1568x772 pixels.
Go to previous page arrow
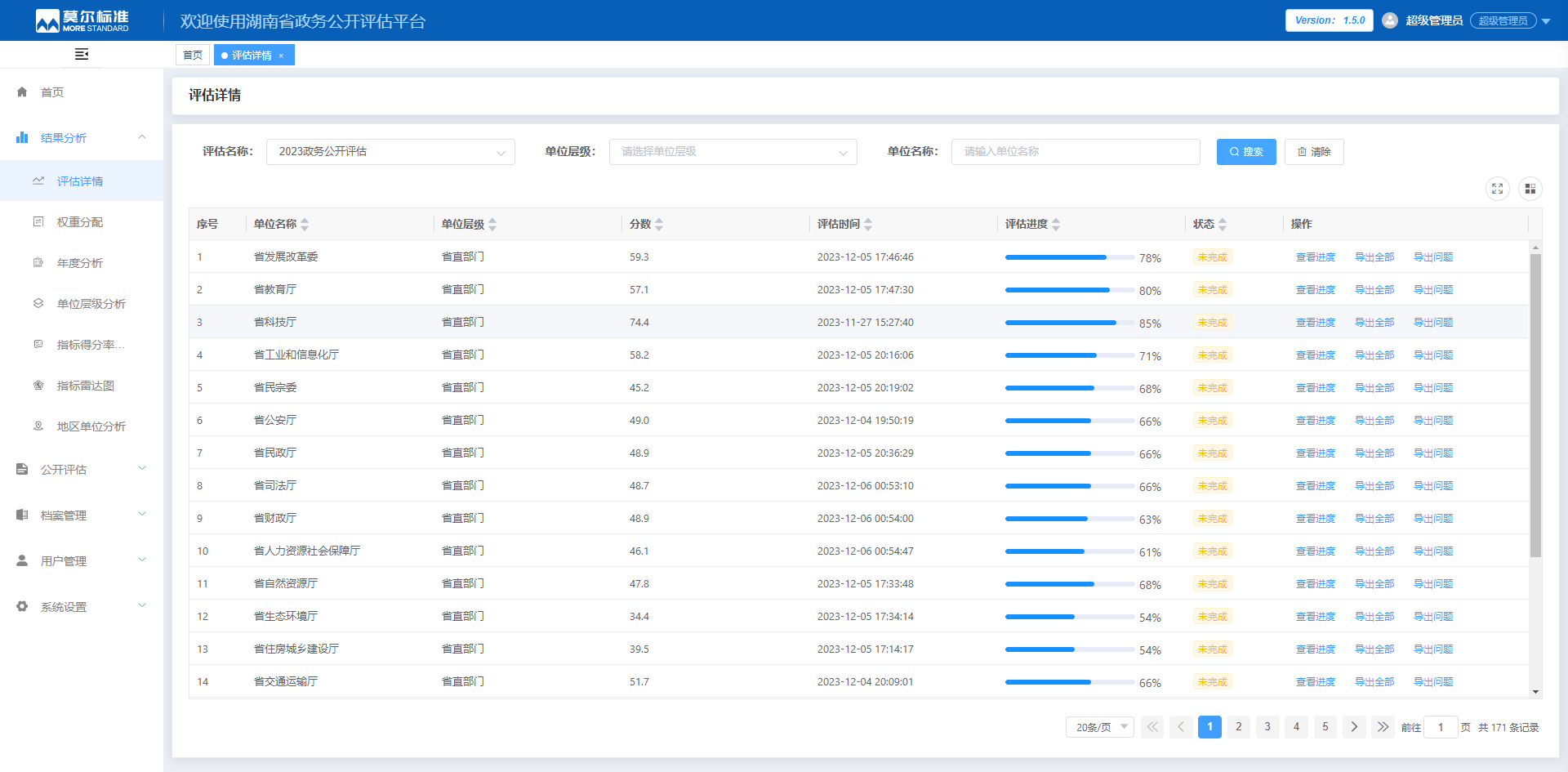[x=1181, y=727]
